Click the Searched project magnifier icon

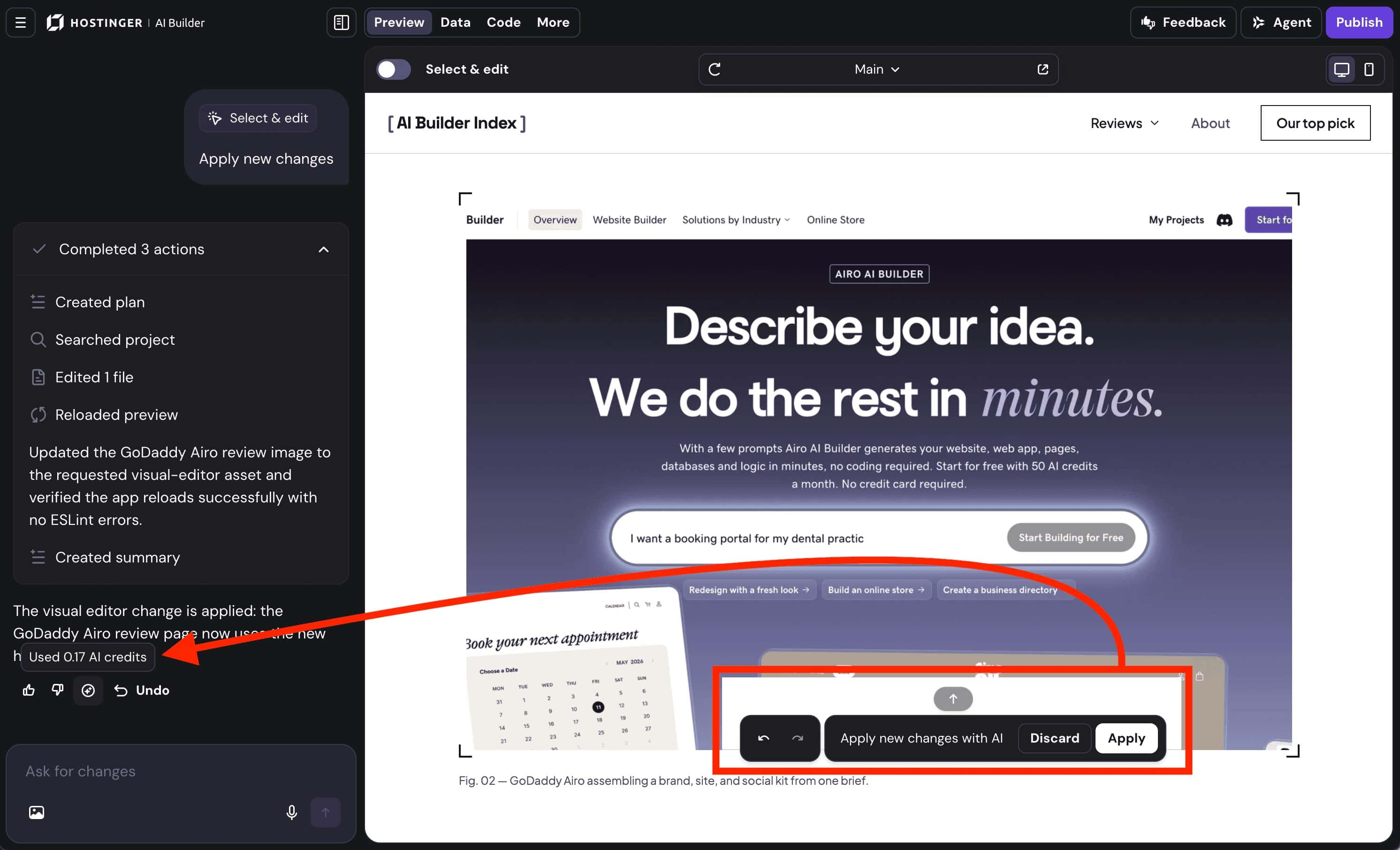(x=38, y=339)
